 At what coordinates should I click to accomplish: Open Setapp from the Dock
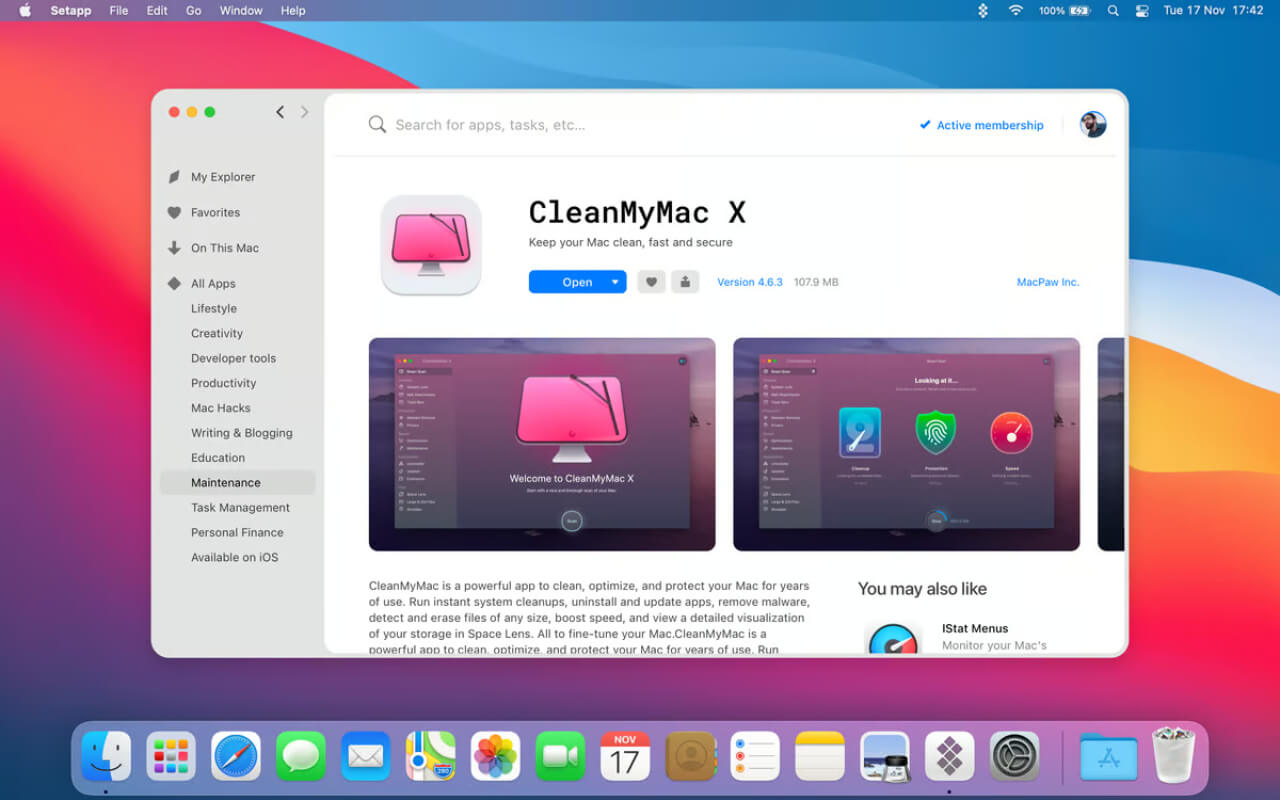tap(950, 756)
